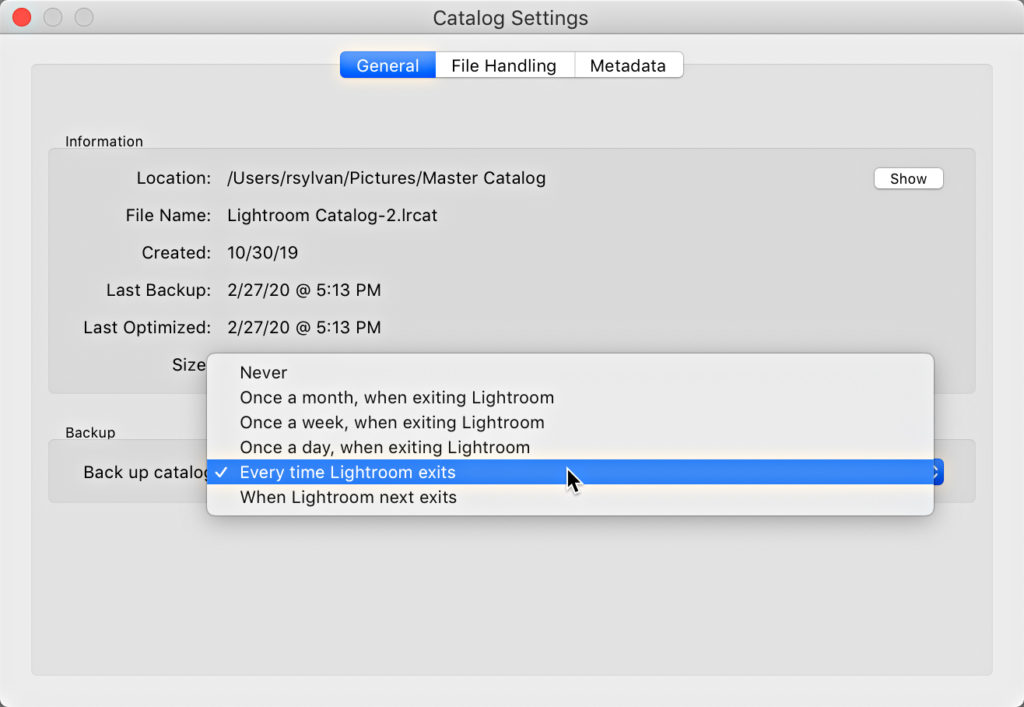The width and height of the screenshot is (1024, 707).
Task: Click the Last Optimized value 2/27/20 @ 5:13 PM
Action: click(304, 327)
